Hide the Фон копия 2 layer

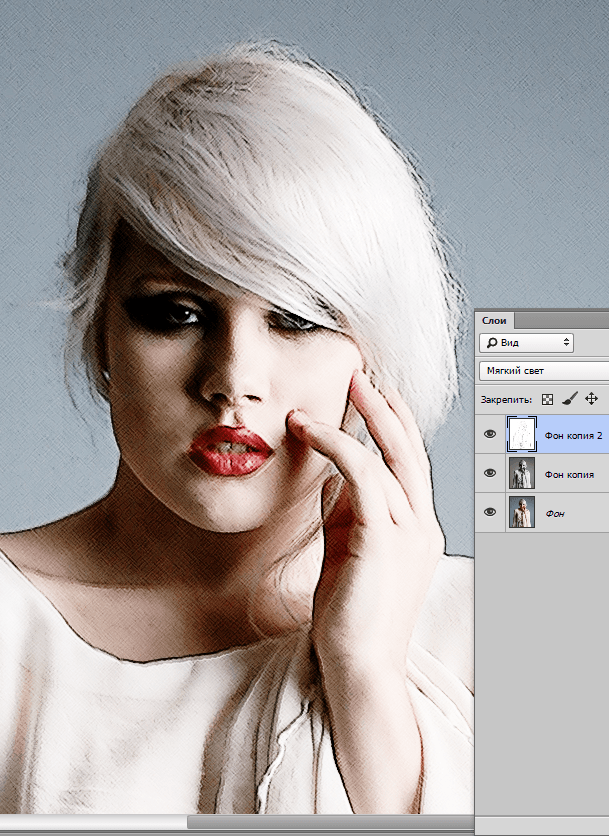coord(490,435)
